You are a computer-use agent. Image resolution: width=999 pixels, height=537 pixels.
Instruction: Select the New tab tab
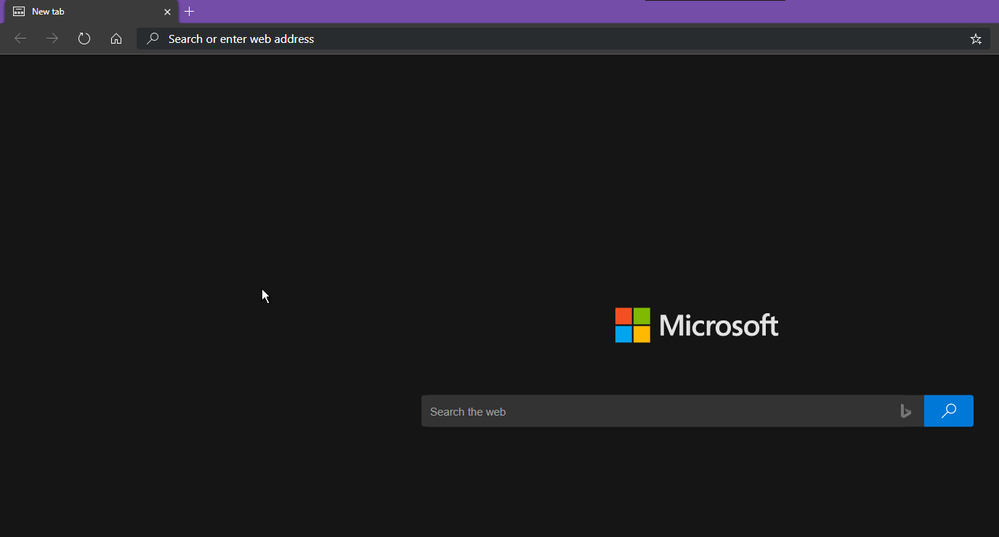tap(92, 11)
